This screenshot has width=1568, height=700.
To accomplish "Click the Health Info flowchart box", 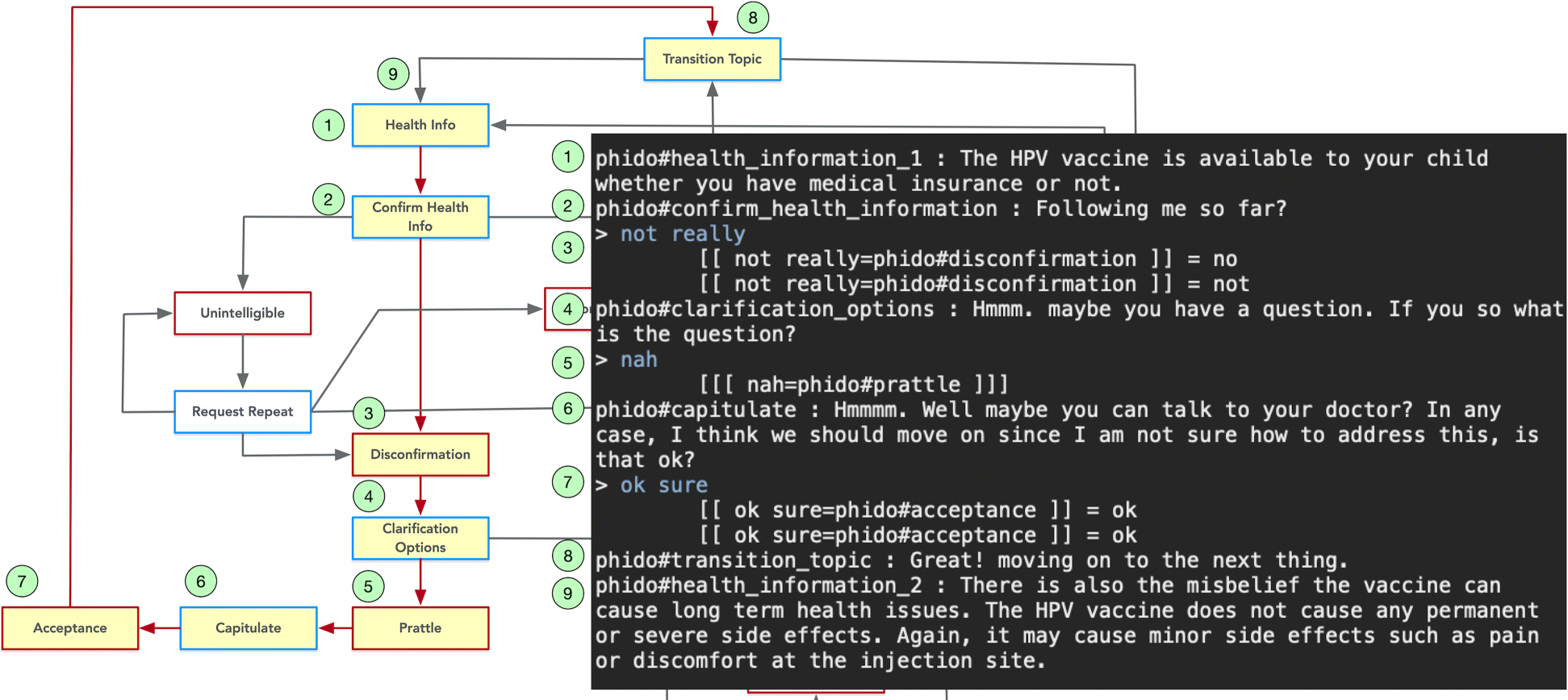I will pos(420,125).
